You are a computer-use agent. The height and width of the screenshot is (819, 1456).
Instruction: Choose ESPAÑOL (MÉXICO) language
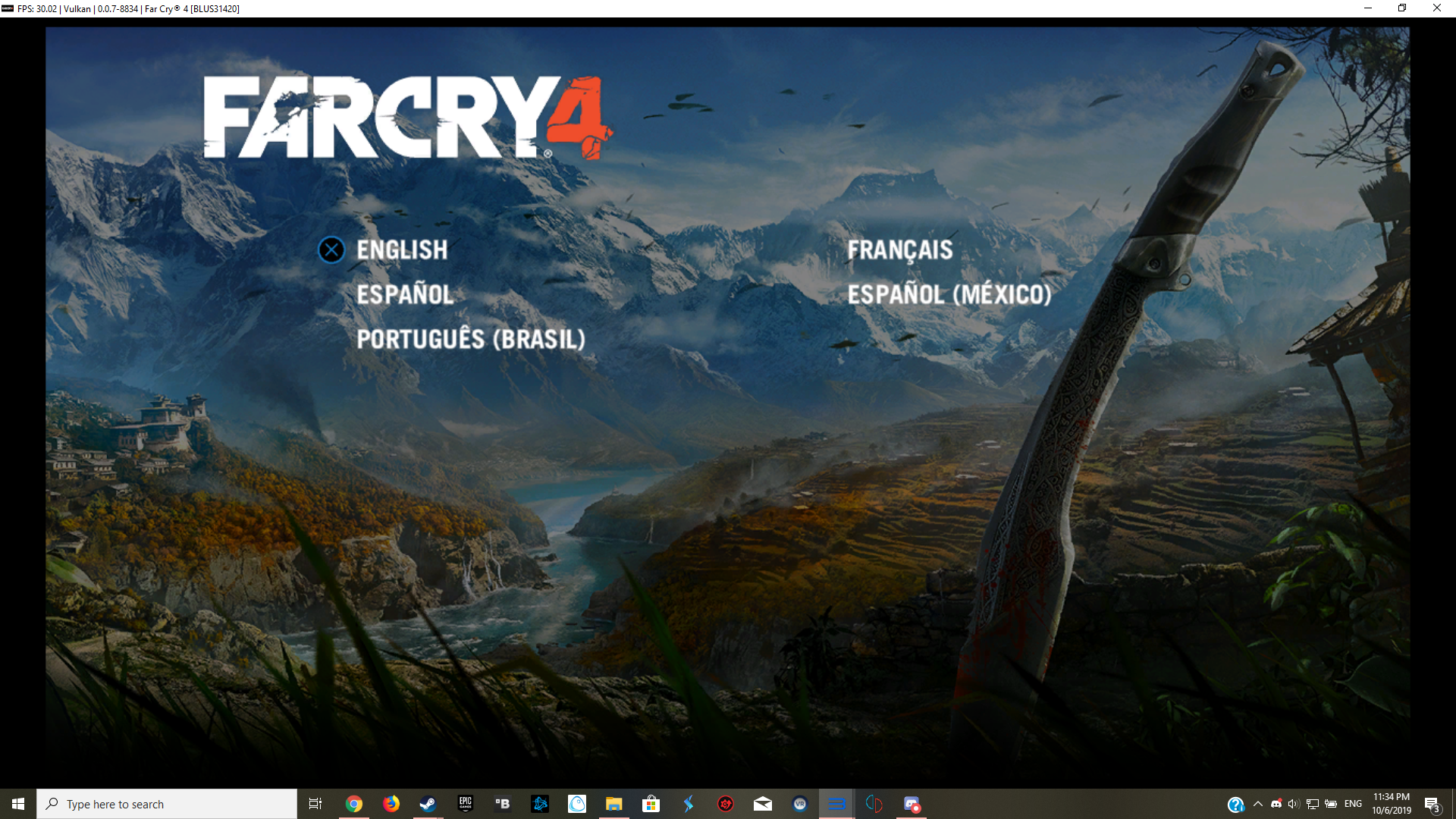click(x=949, y=294)
